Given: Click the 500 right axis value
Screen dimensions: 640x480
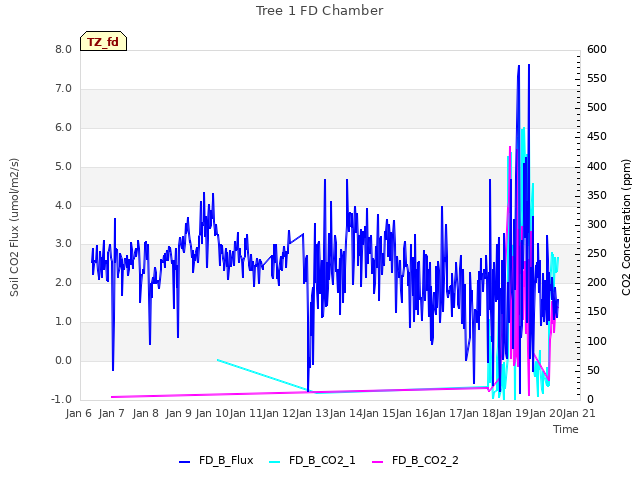Looking at the screenshot, I should tap(597, 107).
